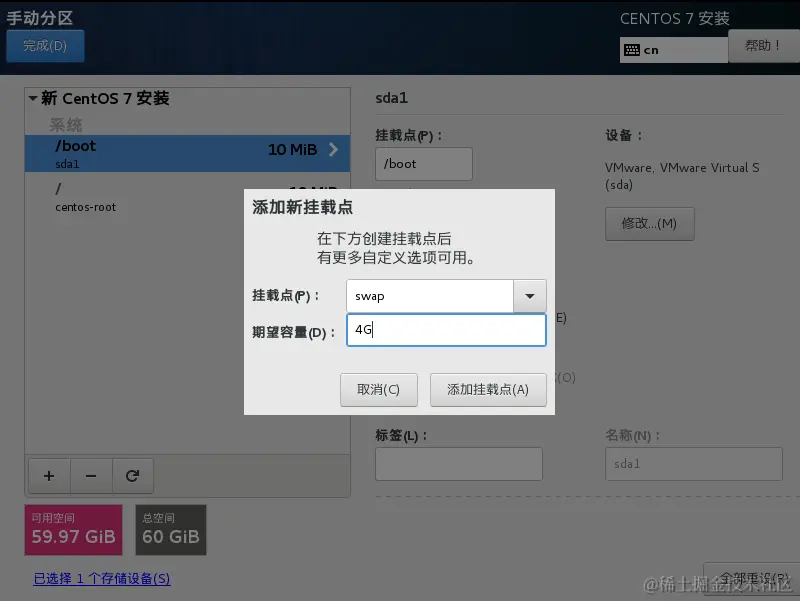The image size is (800, 601).
Task: Open the swap mount point dropdown
Action: (x=530, y=295)
